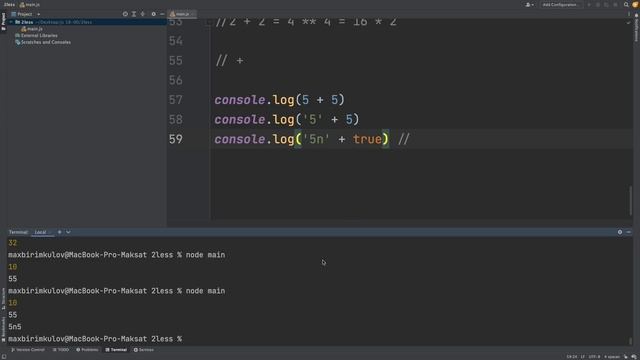This screenshot has width=640, height=360.
Task: Click the Collapse All icon in Project panel
Action: [142, 14]
